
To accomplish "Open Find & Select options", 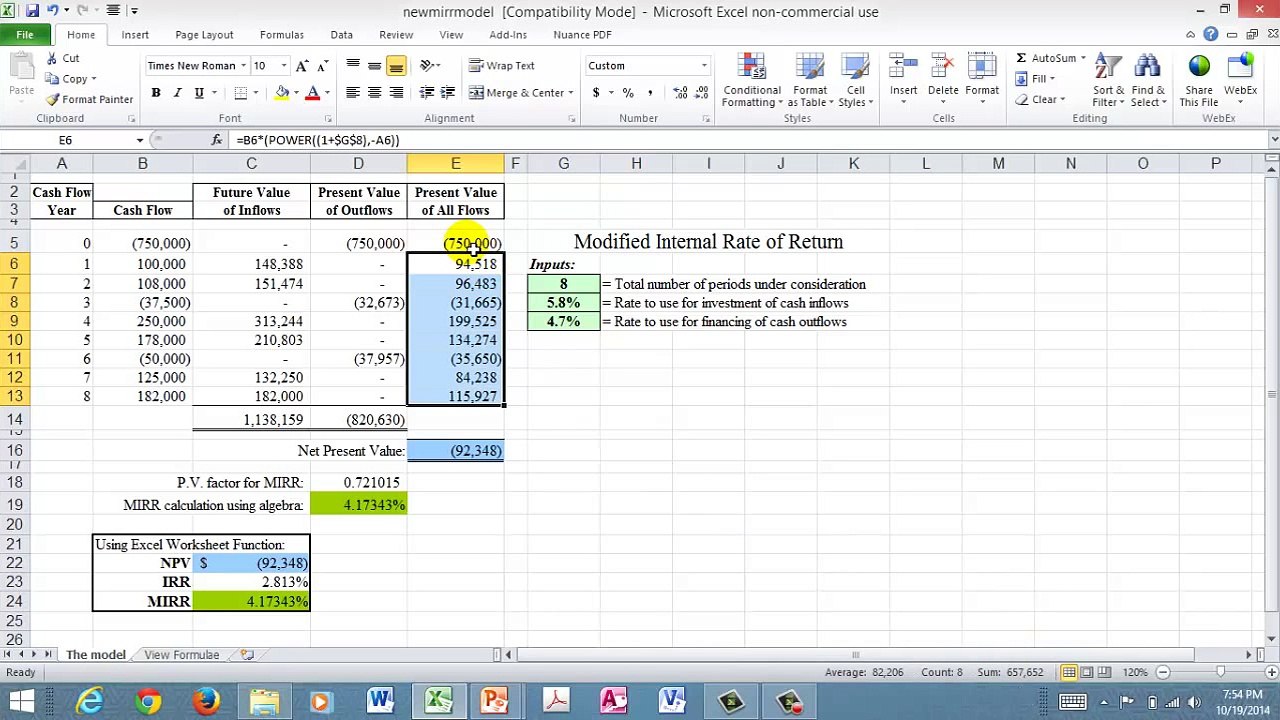I will pos(1147,80).
